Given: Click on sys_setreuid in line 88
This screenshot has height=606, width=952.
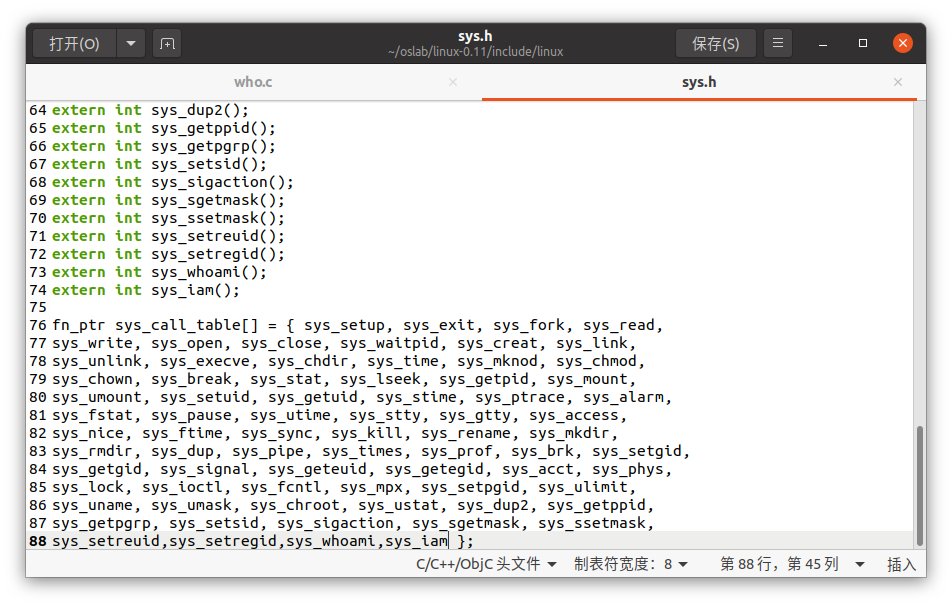Looking at the screenshot, I should 106,541.
